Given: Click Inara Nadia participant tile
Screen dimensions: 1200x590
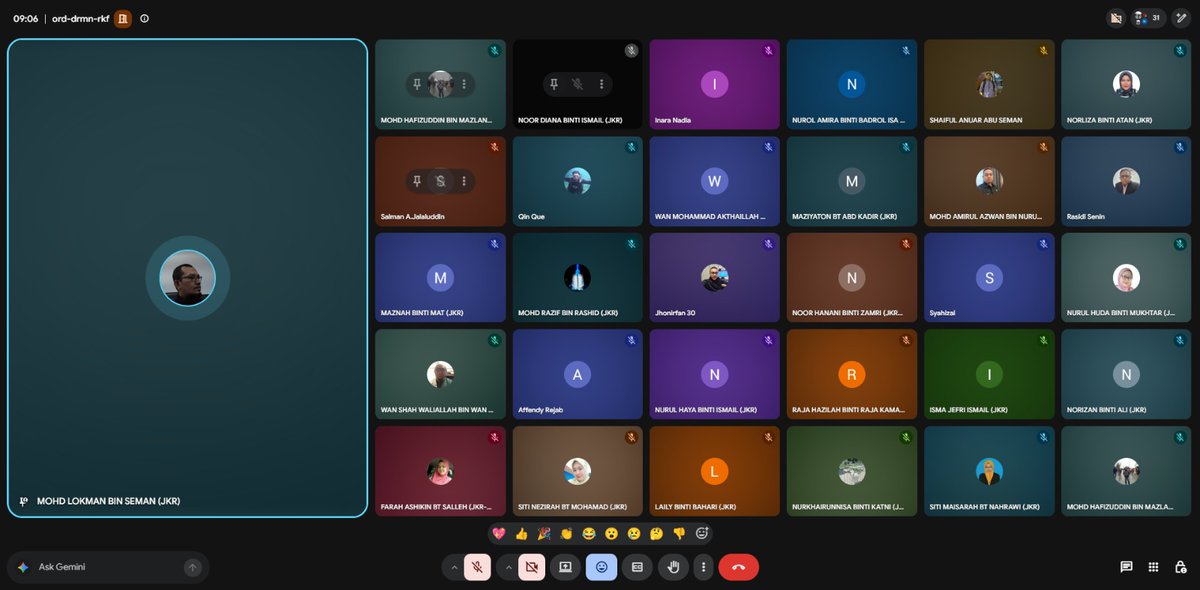Looking at the screenshot, I should point(714,84).
